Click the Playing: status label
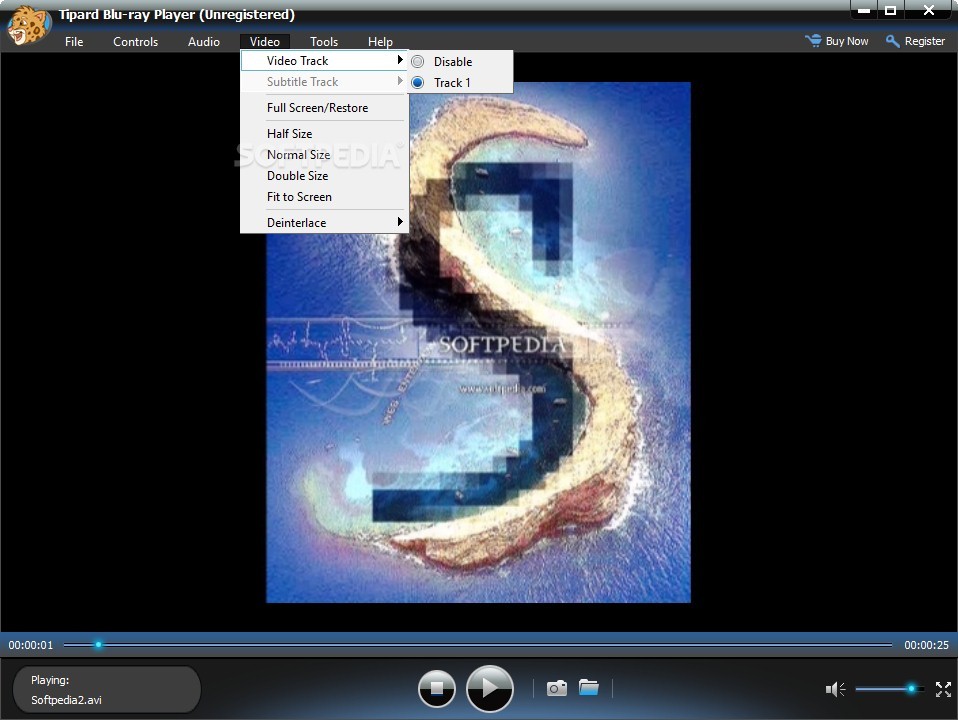Screen dimensions: 958x720 pyautogui.click(x=50, y=680)
